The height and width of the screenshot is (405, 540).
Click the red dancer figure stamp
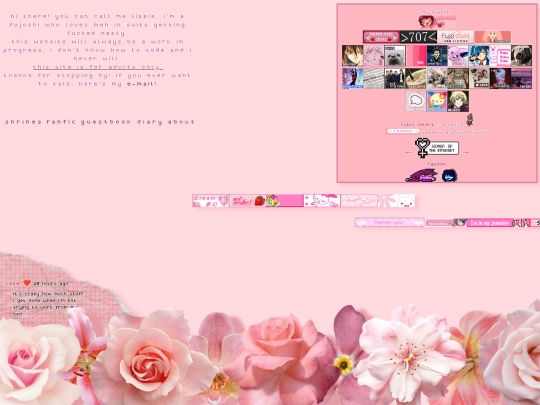coord(352,78)
